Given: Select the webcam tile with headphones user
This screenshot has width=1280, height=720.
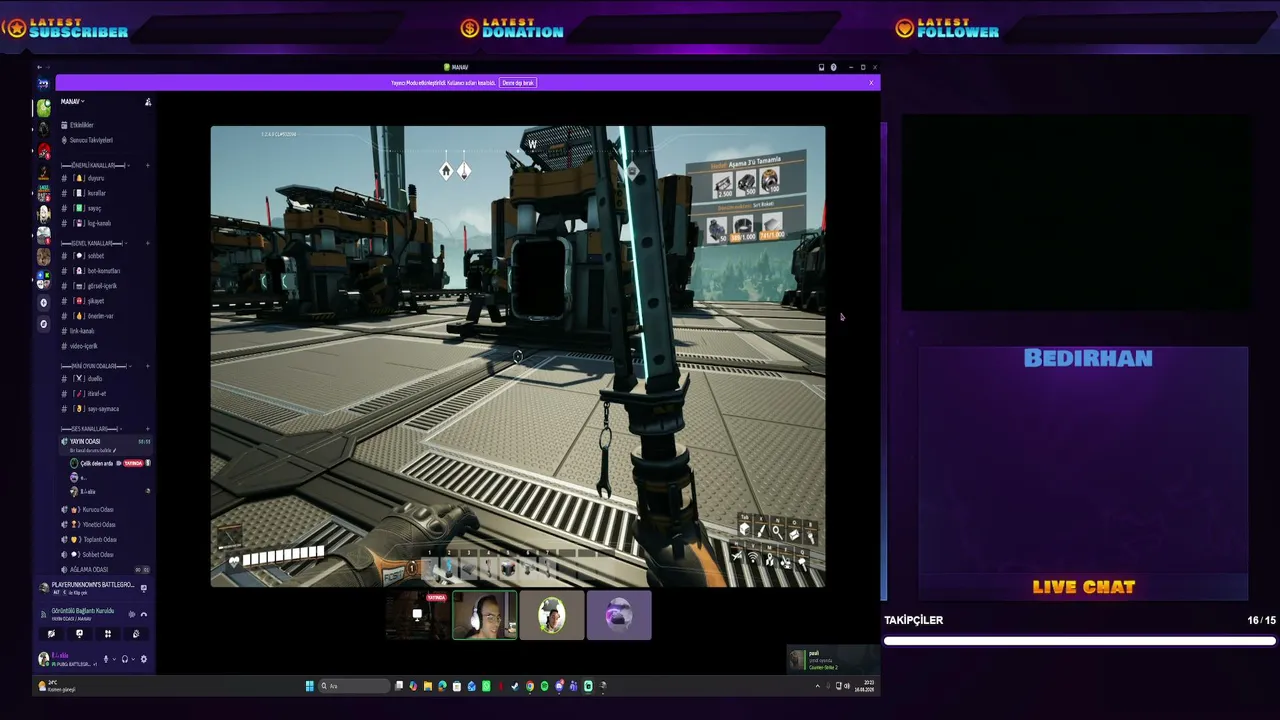Looking at the screenshot, I should pyautogui.click(x=485, y=615).
